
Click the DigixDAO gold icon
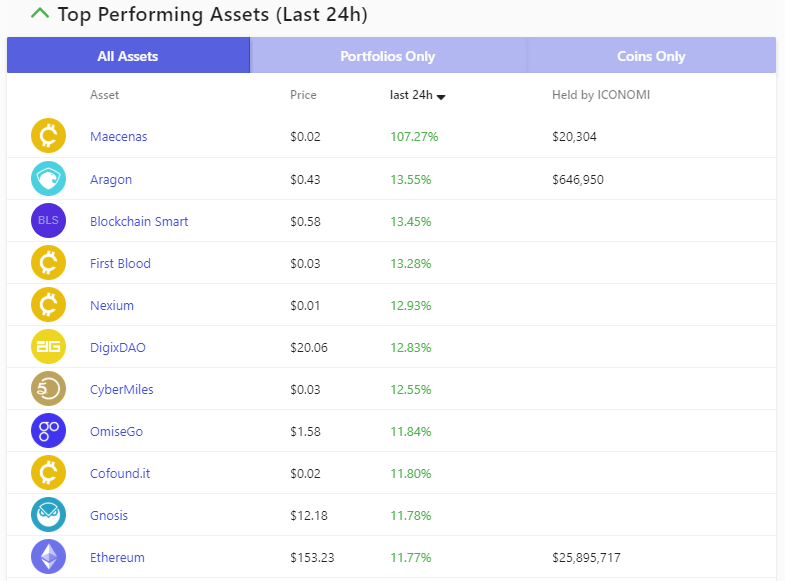[x=48, y=347]
